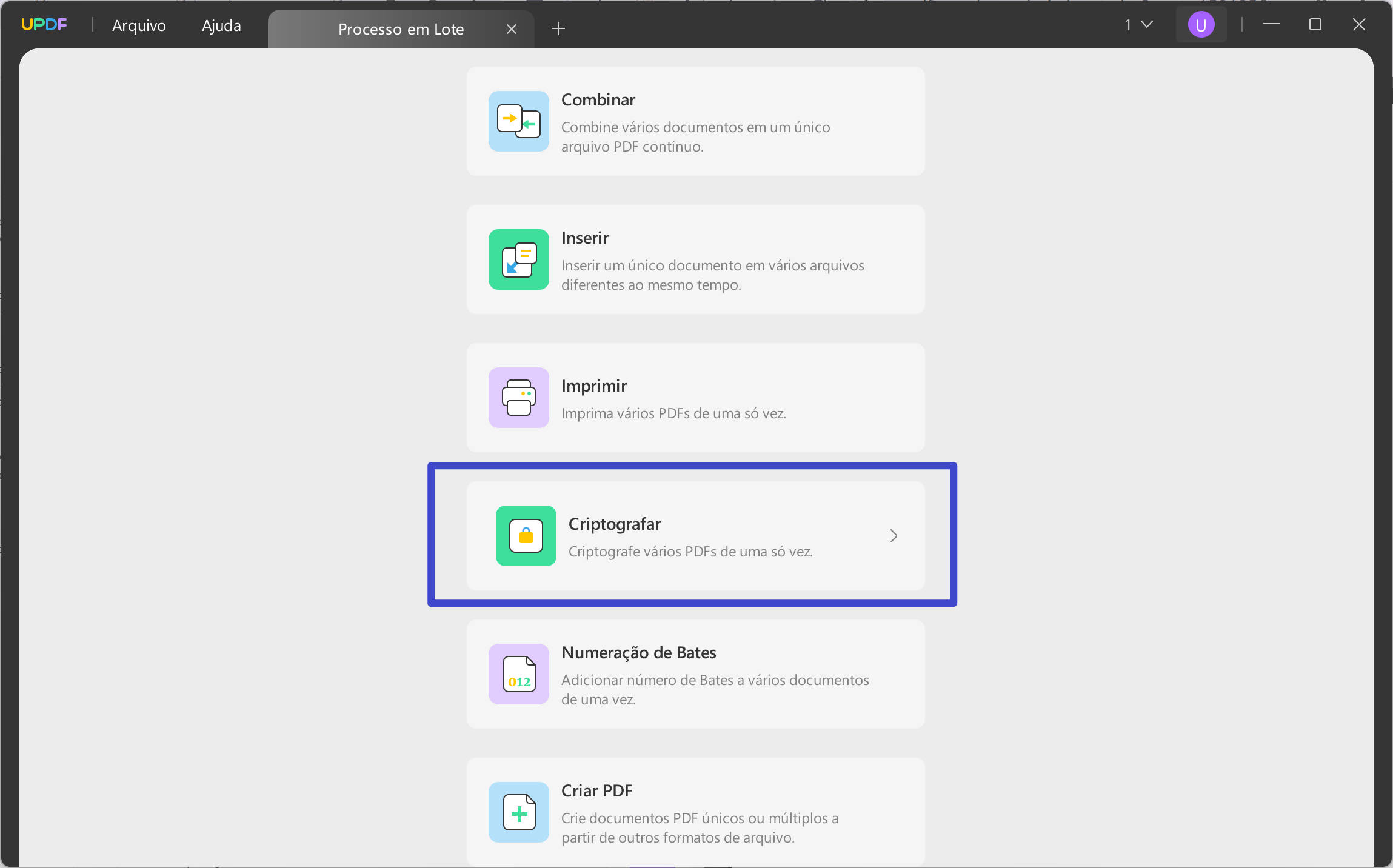Click the UPDF logo
The image size is (1393, 868).
pos(44,24)
